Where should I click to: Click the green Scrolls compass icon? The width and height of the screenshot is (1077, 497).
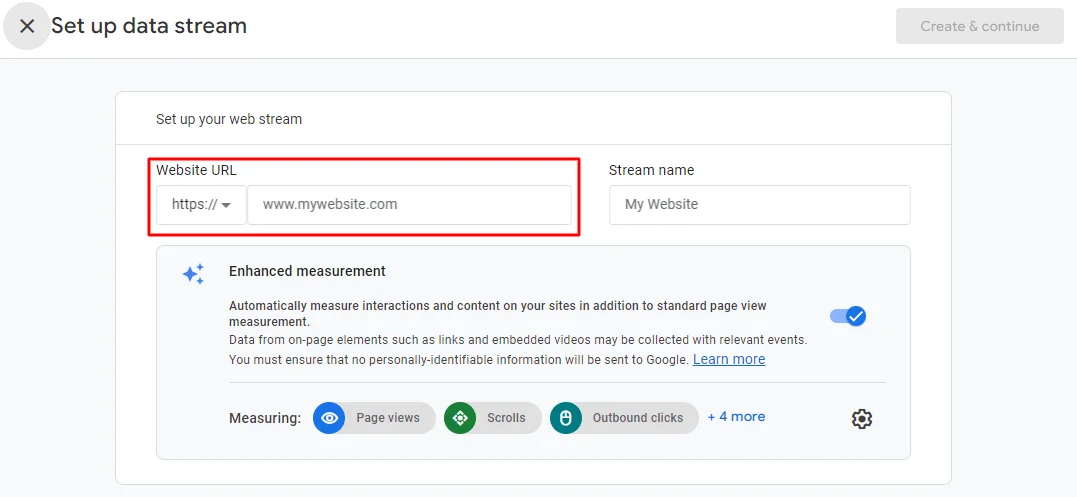[x=460, y=418]
